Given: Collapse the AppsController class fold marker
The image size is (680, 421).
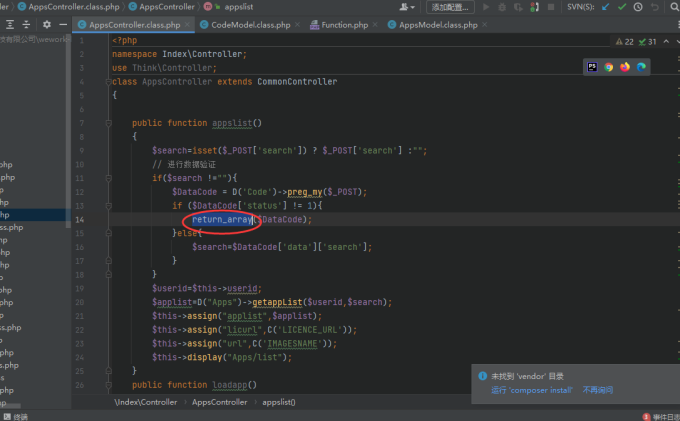Looking at the screenshot, I should [x=108, y=82].
